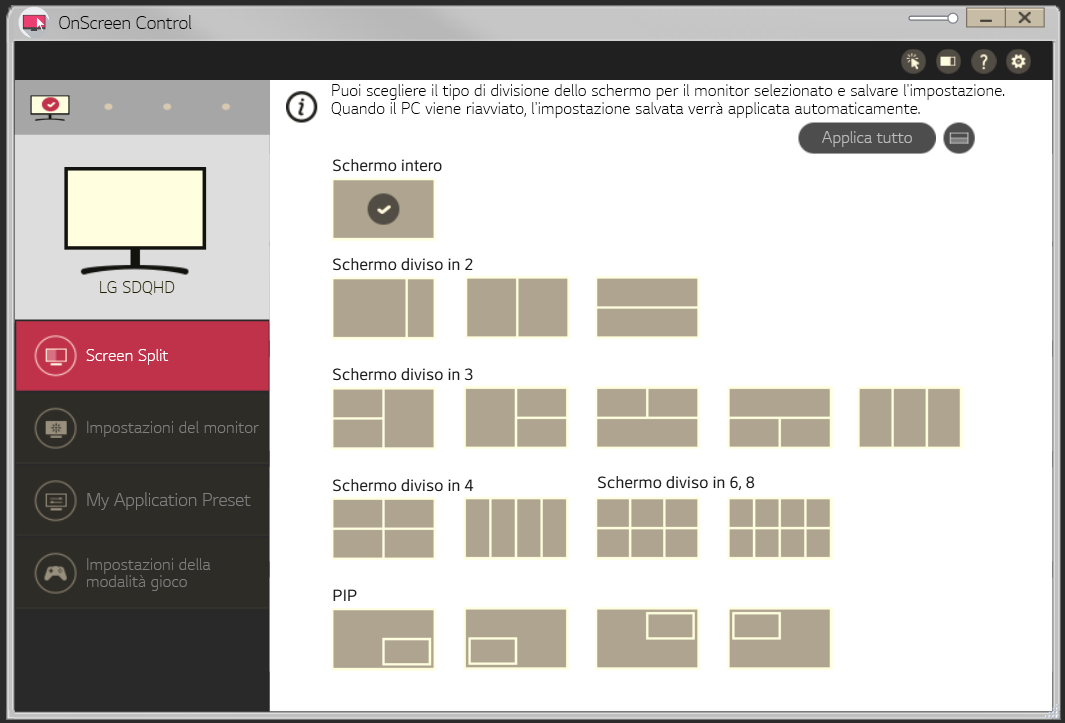Open settings with the gear icon
1065x723 pixels.
click(1018, 62)
